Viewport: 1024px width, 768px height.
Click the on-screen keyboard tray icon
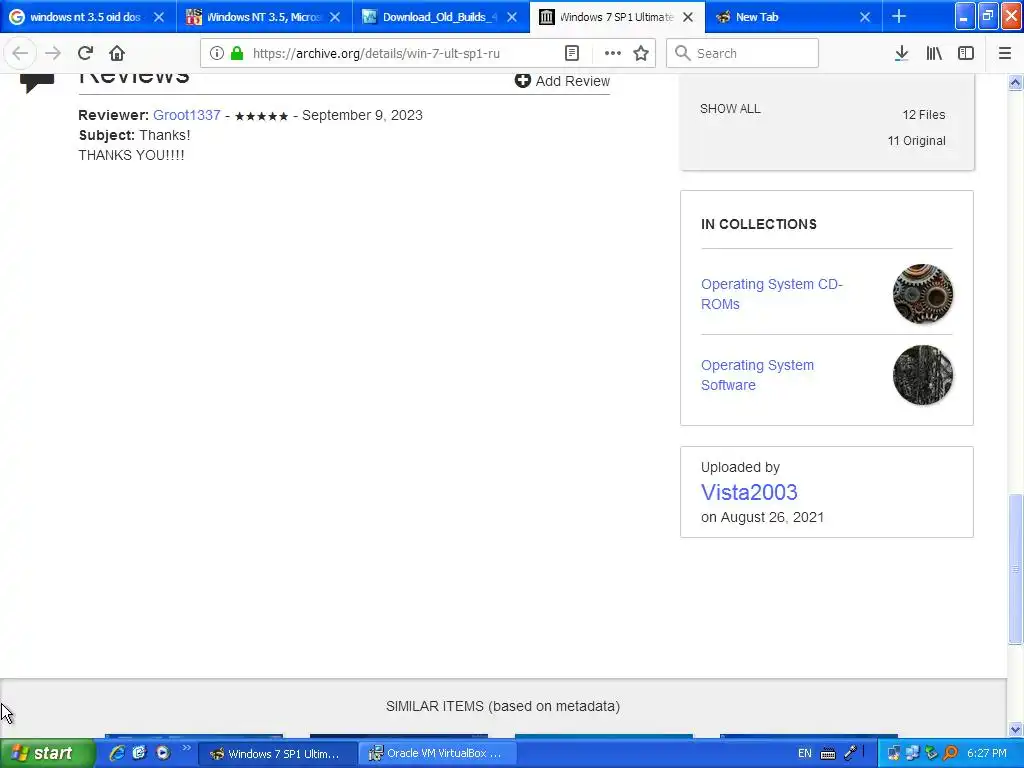click(x=828, y=754)
